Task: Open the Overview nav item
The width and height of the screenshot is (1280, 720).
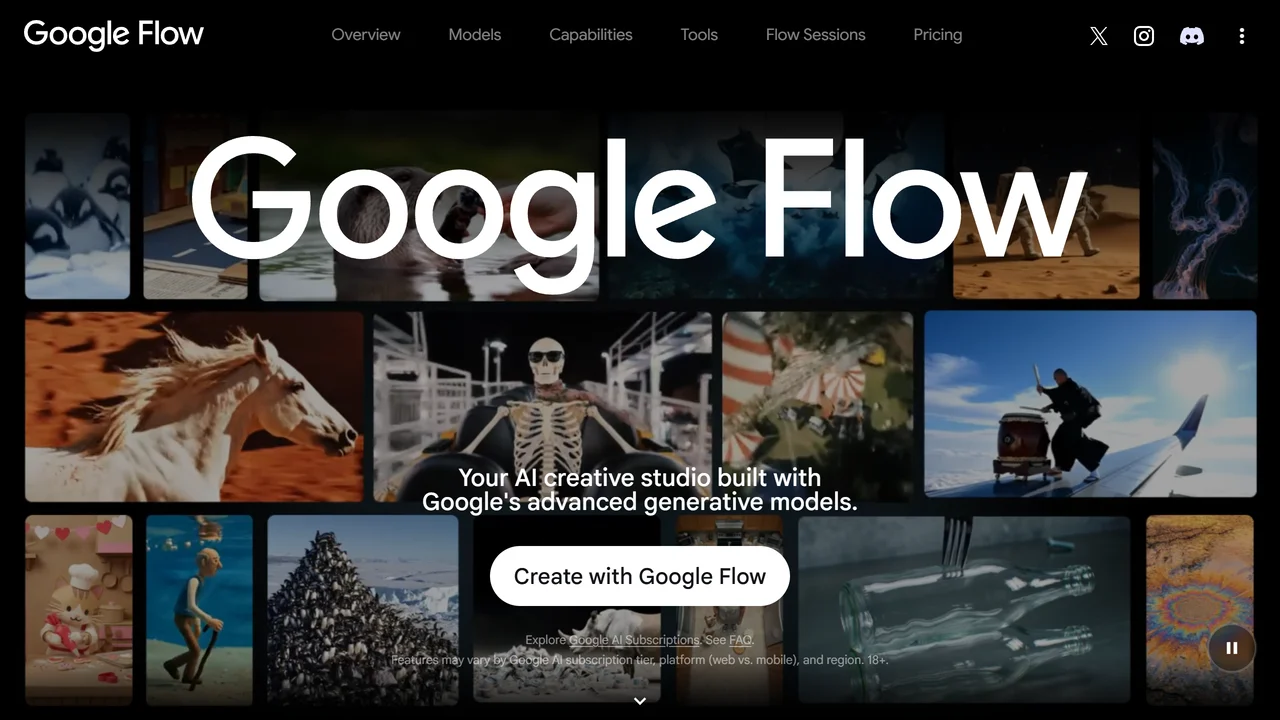Action: point(366,34)
